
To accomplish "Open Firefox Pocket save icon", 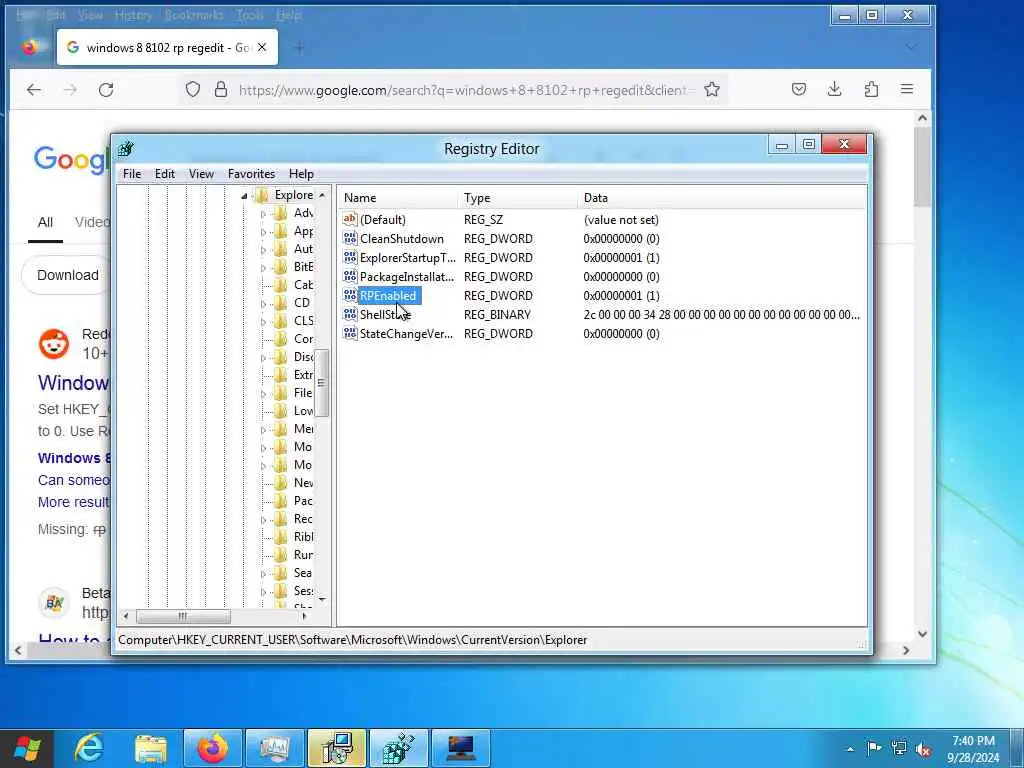I will point(799,89).
